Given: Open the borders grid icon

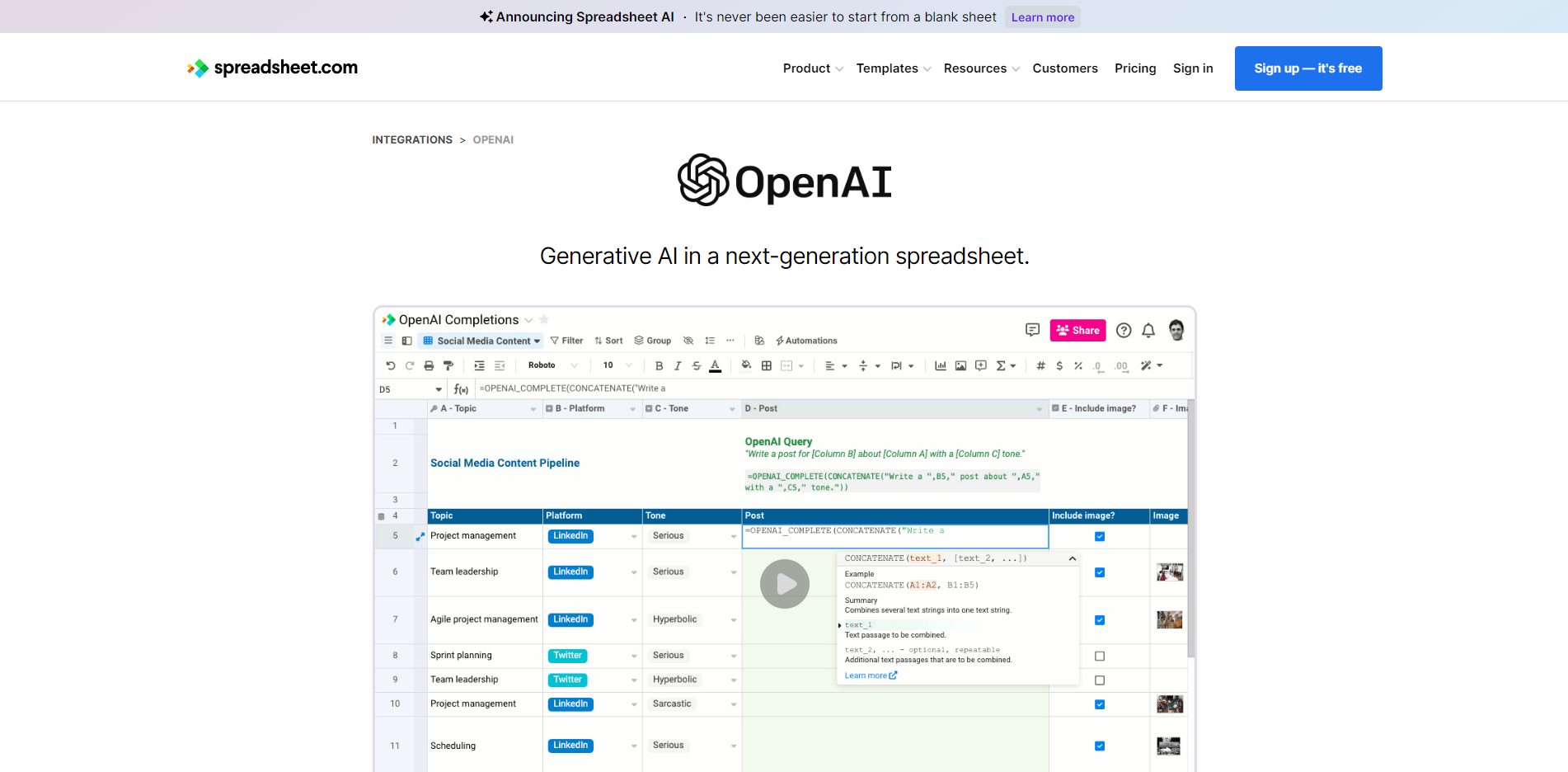Looking at the screenshot, I should (767, 365).
